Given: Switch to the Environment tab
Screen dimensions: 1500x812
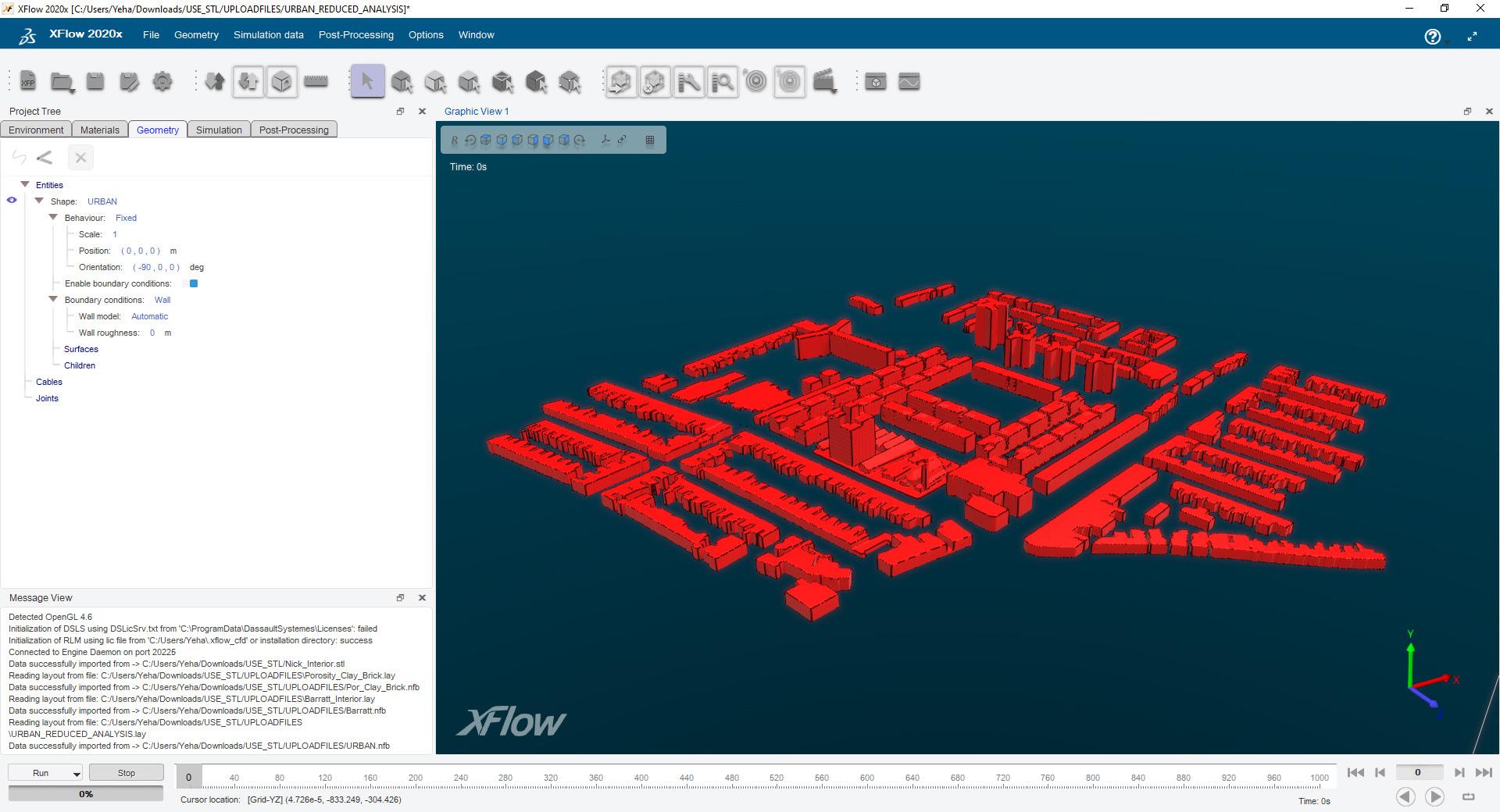Looking at the screenshot, I should (36, 130).
